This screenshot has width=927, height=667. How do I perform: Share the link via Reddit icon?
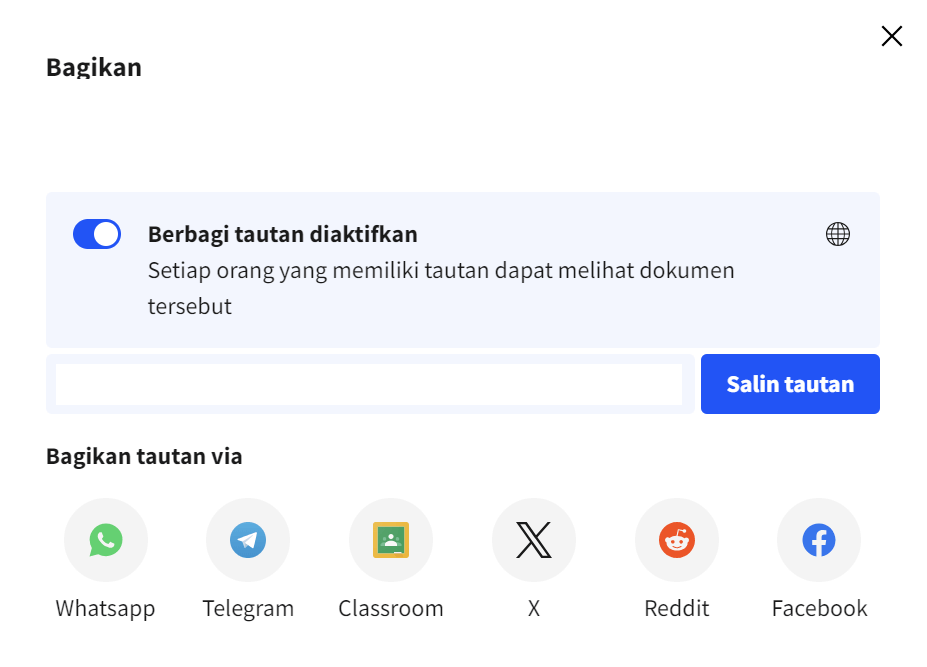point(677,540)
